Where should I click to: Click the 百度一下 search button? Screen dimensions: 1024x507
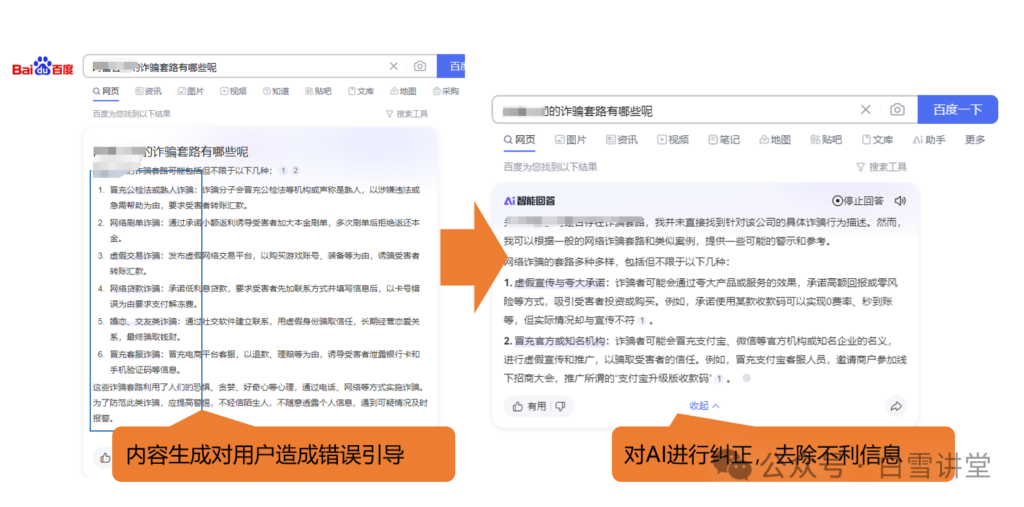tap(957, 110)
